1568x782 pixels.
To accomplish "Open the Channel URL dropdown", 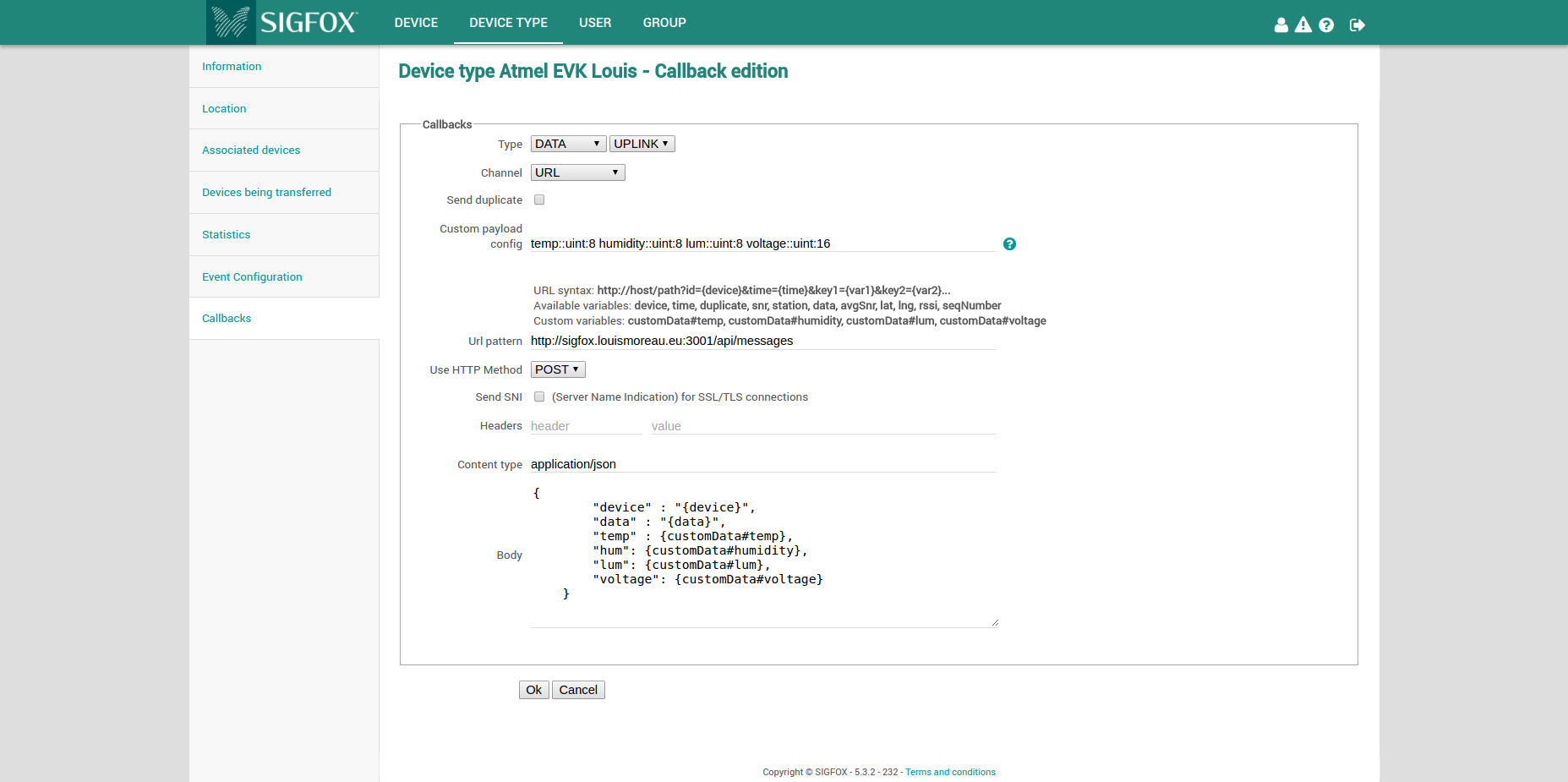I will (577, 172).
